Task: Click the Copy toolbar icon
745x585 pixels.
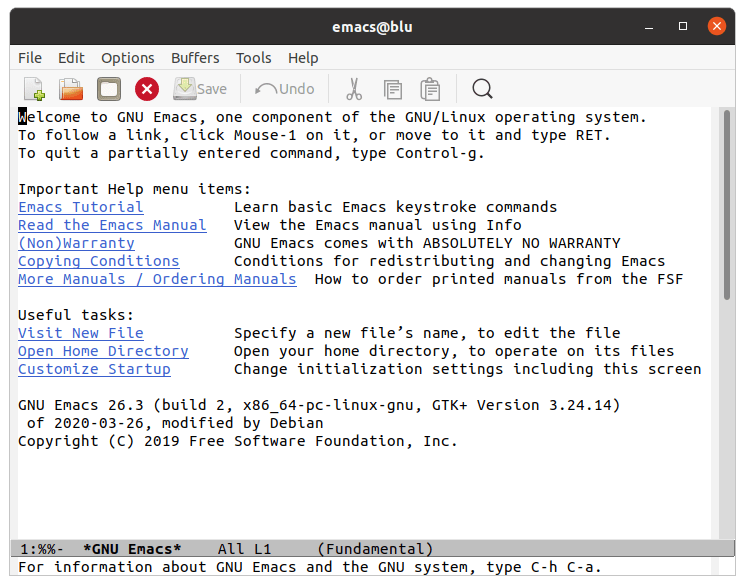Action: click(392, 89)
